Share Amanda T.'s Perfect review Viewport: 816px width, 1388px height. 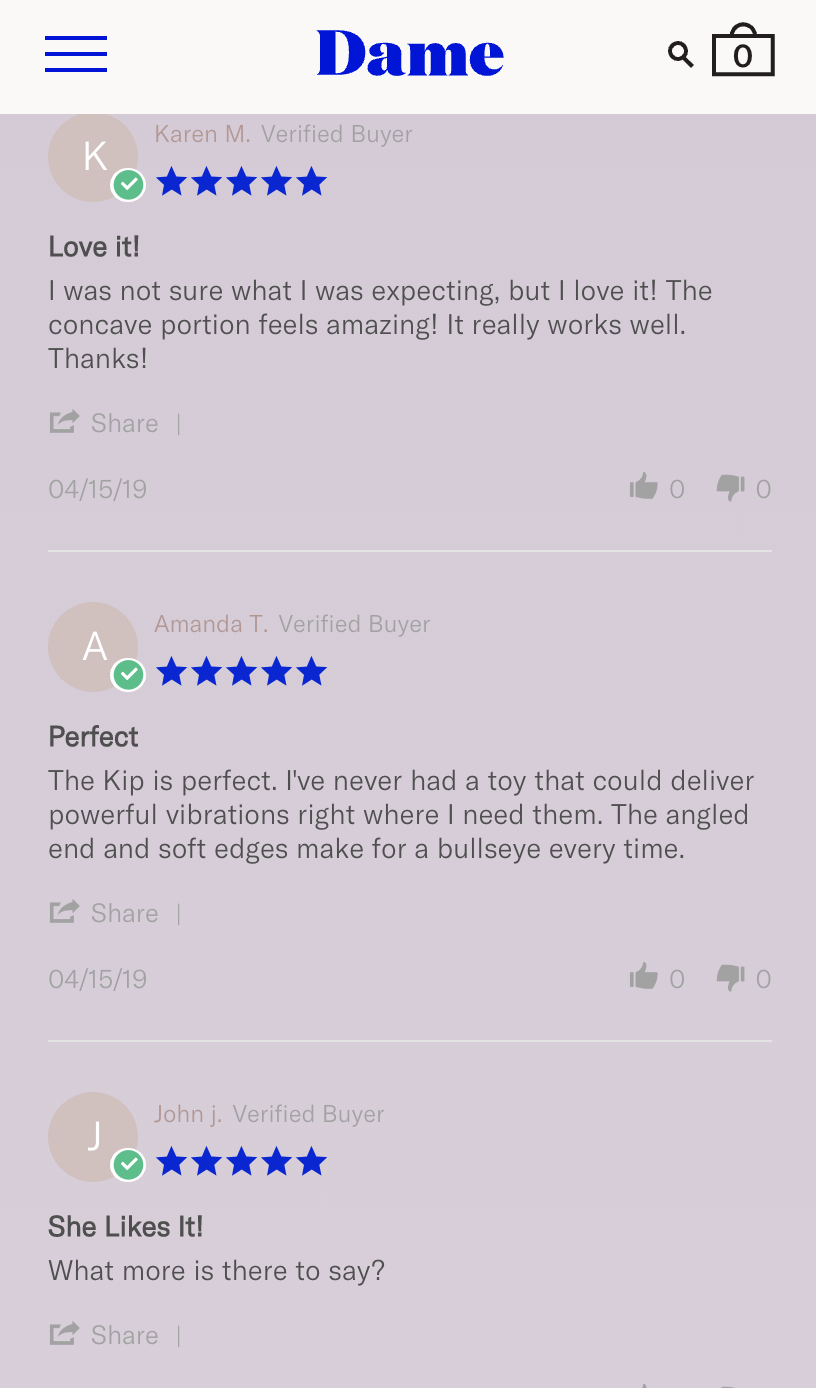point(104,913)
